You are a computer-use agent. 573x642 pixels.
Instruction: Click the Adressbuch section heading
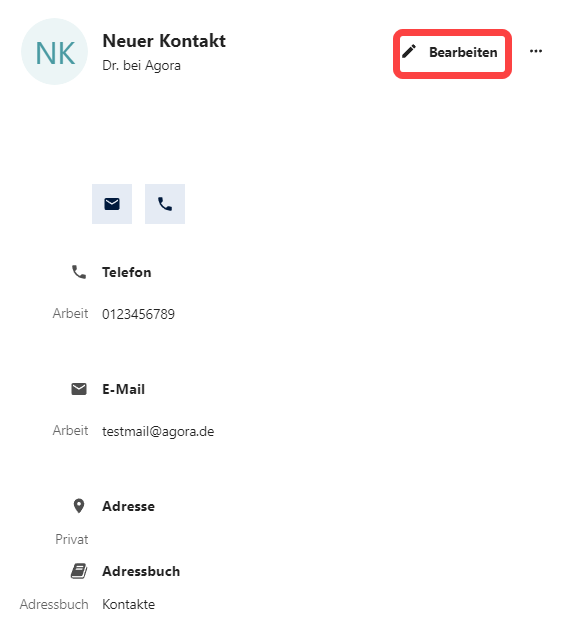click(141, 571)
